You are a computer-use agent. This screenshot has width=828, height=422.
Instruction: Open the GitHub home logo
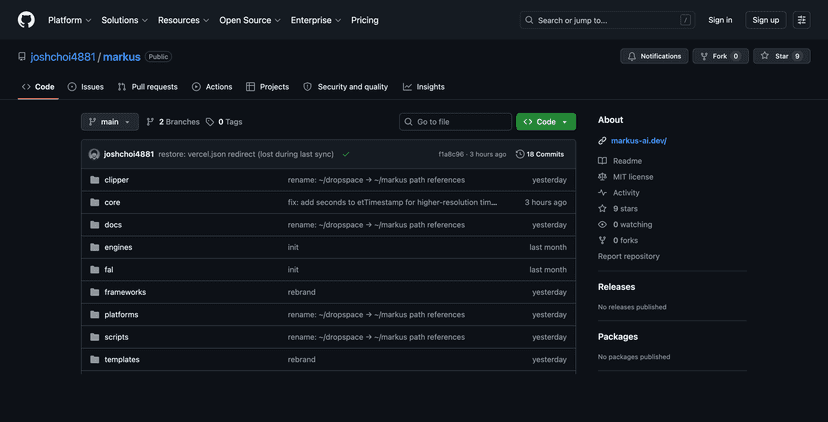tap(26, 20)
